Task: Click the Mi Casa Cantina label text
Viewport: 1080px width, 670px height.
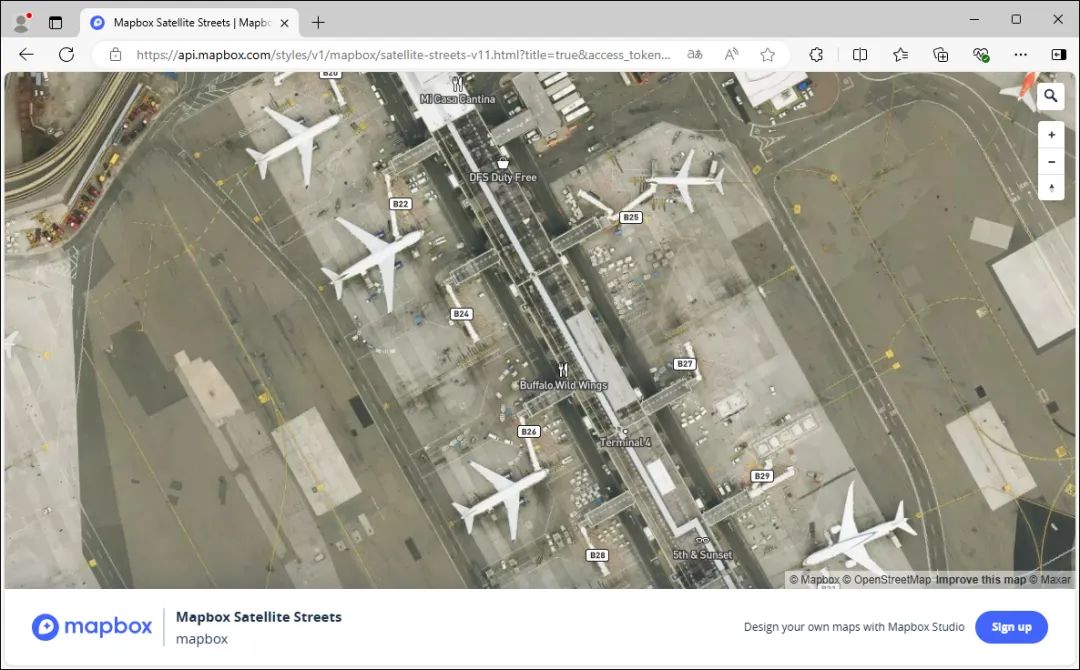Action: click(457, 99)
